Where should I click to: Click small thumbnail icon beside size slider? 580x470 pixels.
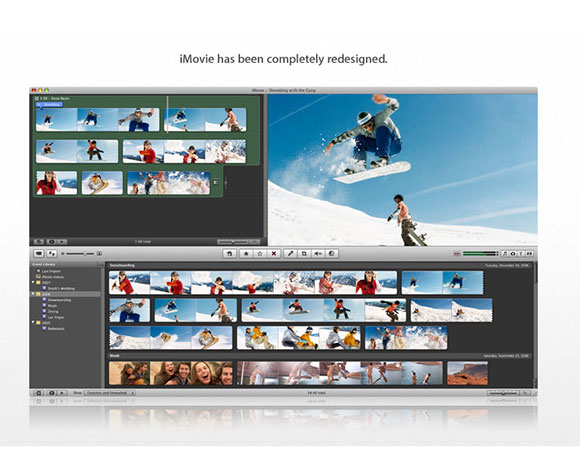63,254
